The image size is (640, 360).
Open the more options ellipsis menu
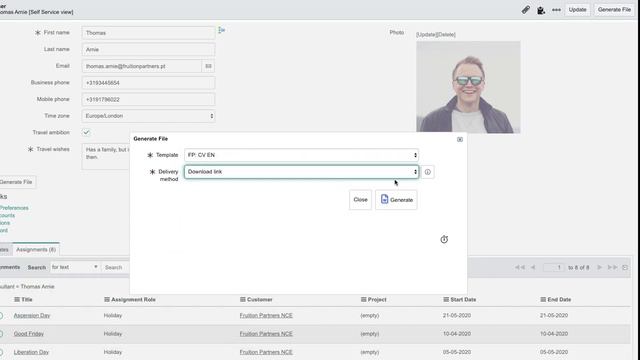(x=556, y=10)
